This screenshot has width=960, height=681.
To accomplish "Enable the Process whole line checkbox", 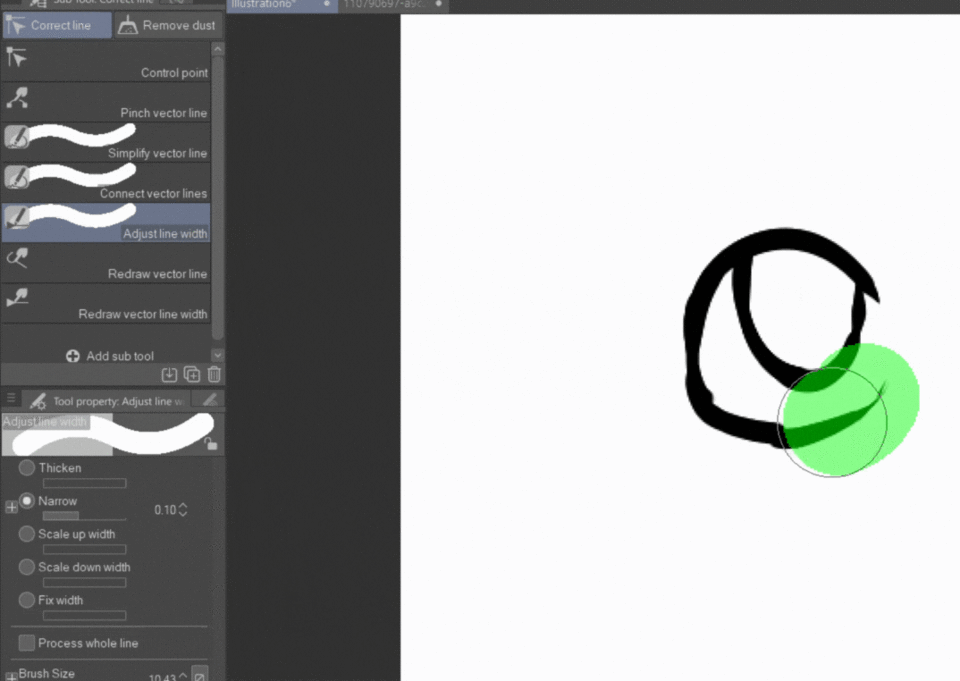I will [x=26, y=643].
